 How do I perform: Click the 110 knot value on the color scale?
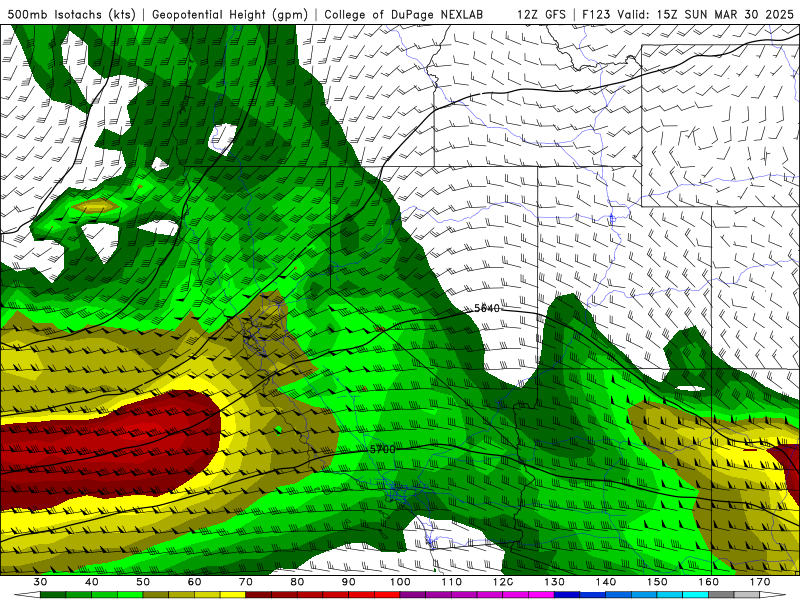pyautogui.click(x=452, y=582)
